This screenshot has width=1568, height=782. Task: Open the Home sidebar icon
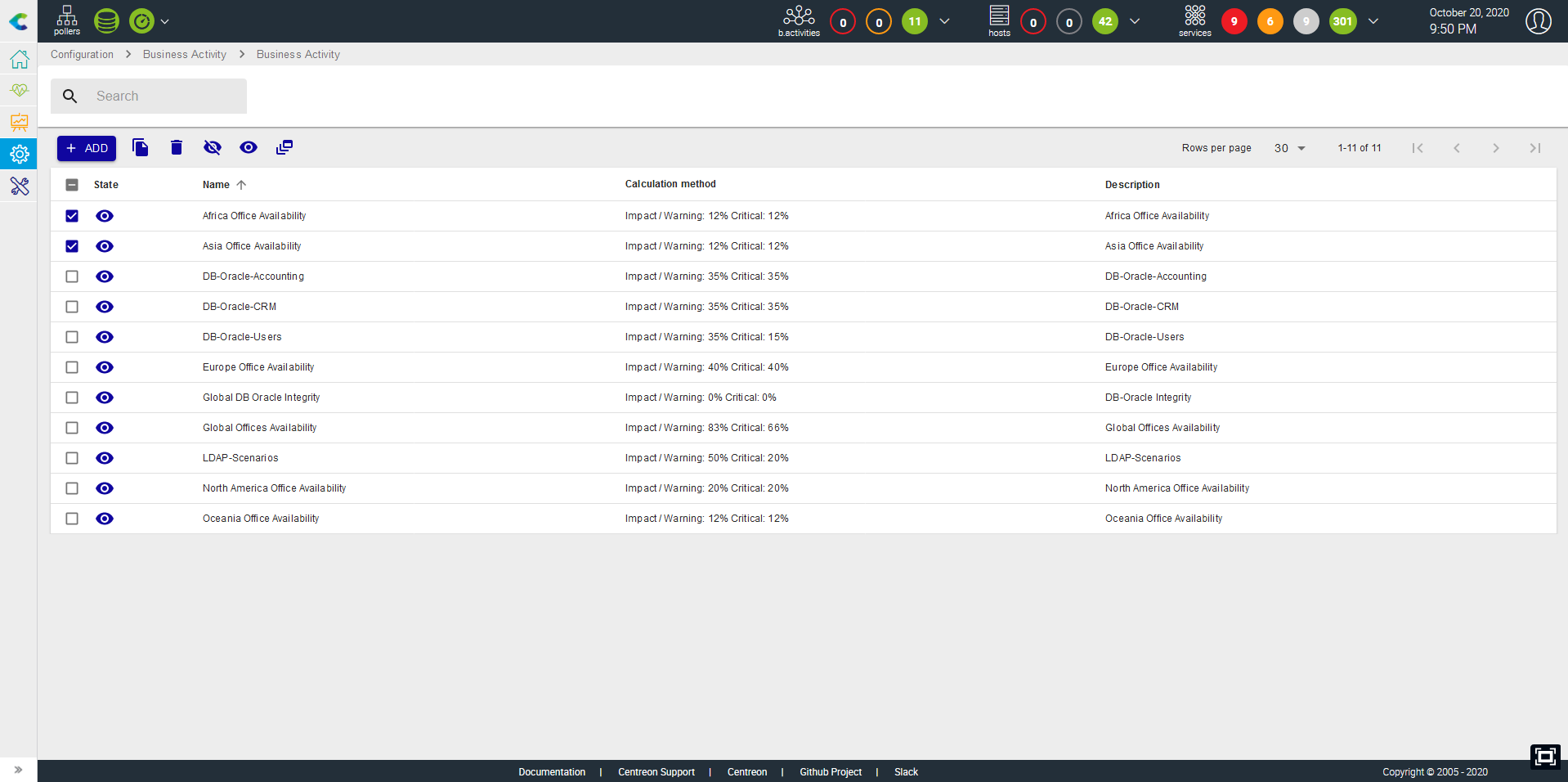[19, 60]
